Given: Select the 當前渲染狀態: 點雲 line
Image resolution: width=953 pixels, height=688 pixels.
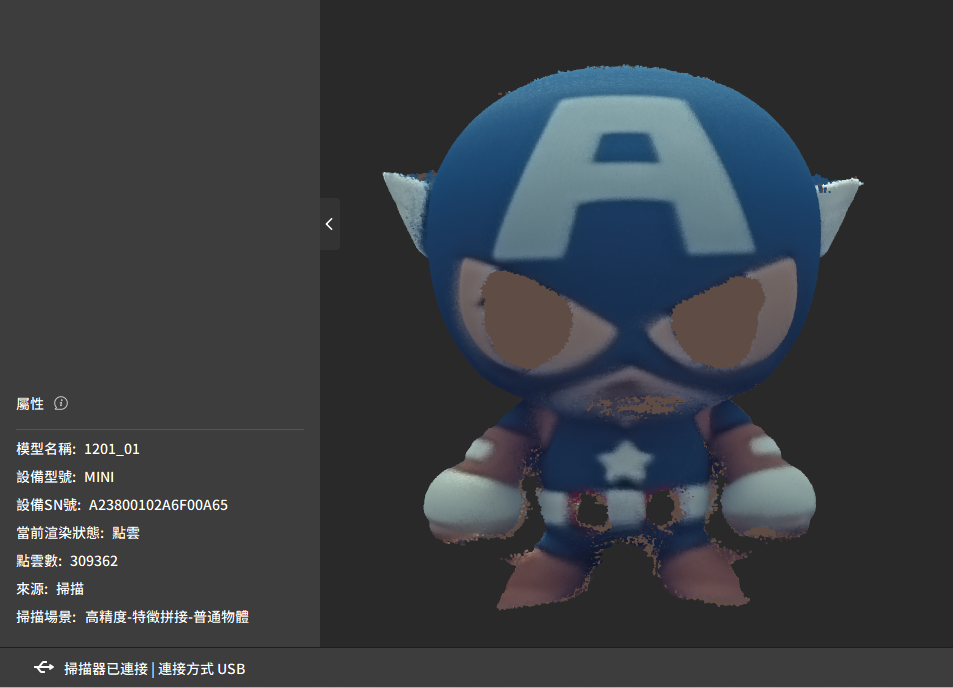Looking at the screenshot, I should click(78, 533).
